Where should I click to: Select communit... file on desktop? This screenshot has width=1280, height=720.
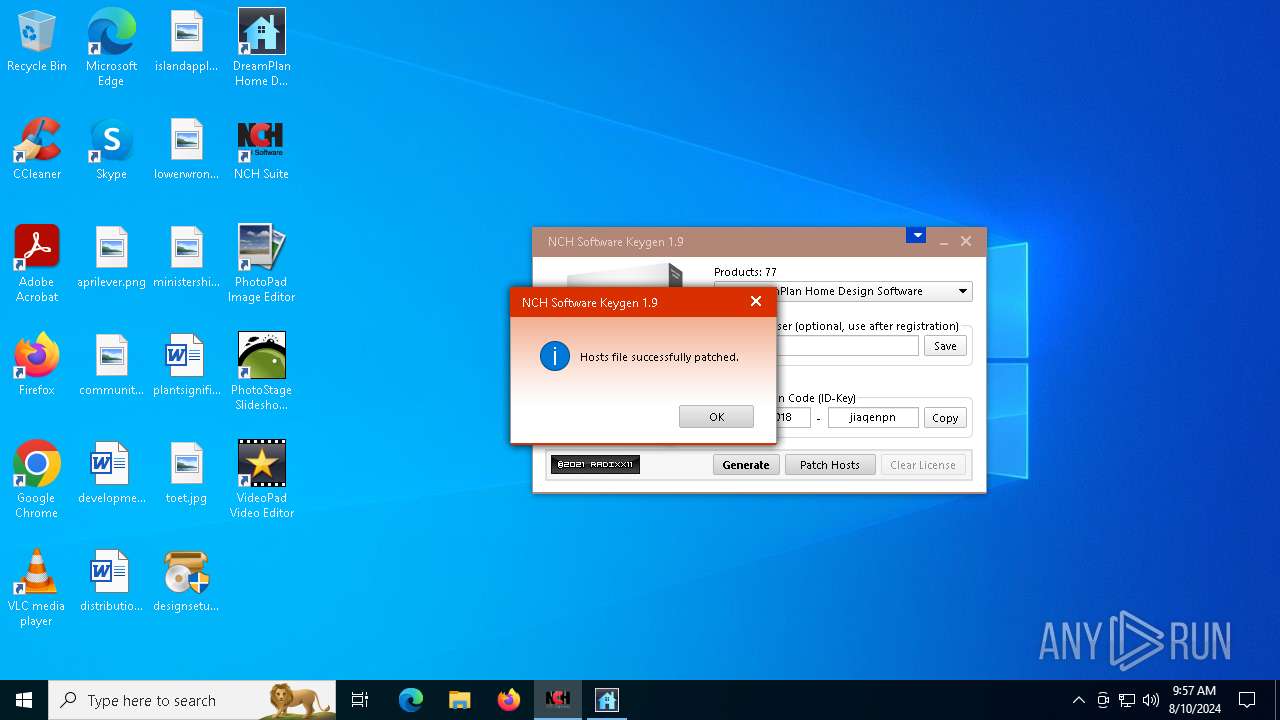click(x=111, y=366)
